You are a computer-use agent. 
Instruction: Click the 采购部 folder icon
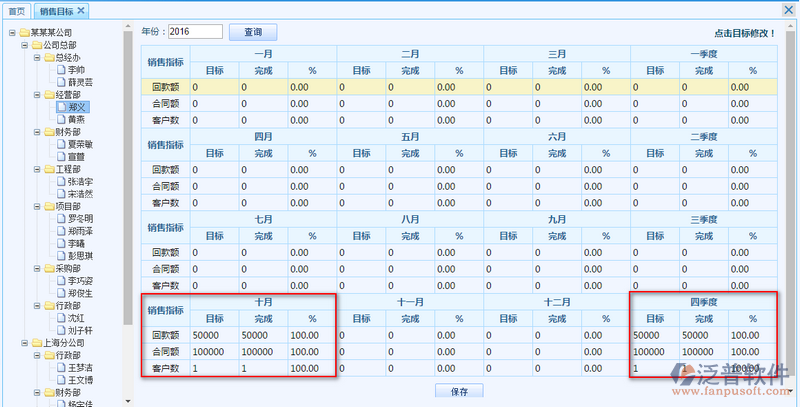[x=48, y=269]
